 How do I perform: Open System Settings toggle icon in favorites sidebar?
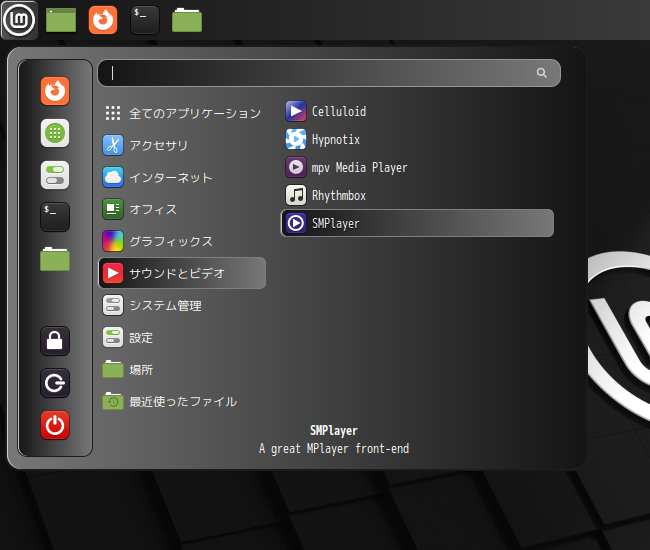(55, 175)
